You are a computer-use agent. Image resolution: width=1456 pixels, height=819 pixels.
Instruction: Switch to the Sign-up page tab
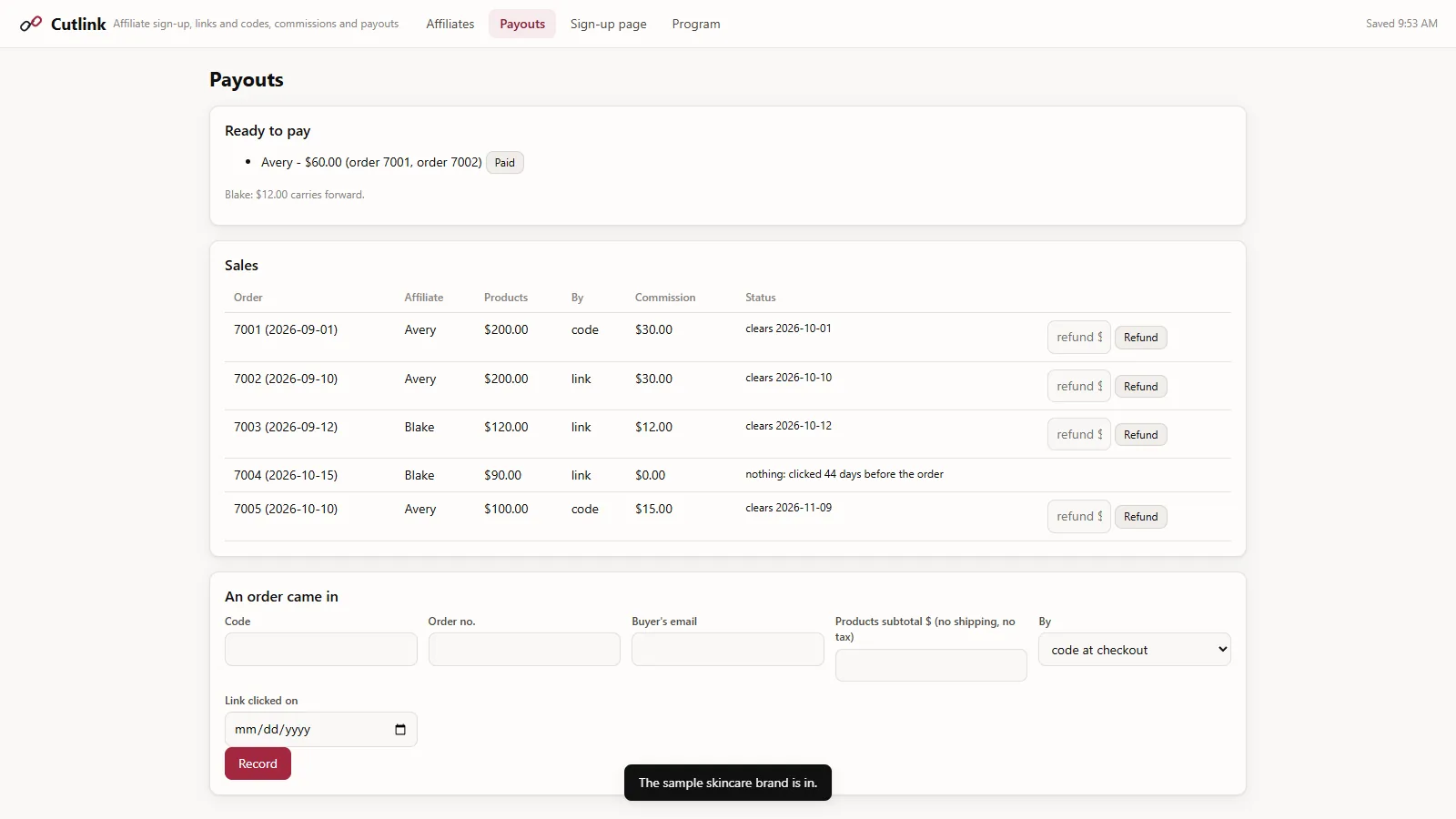(609, 24)
